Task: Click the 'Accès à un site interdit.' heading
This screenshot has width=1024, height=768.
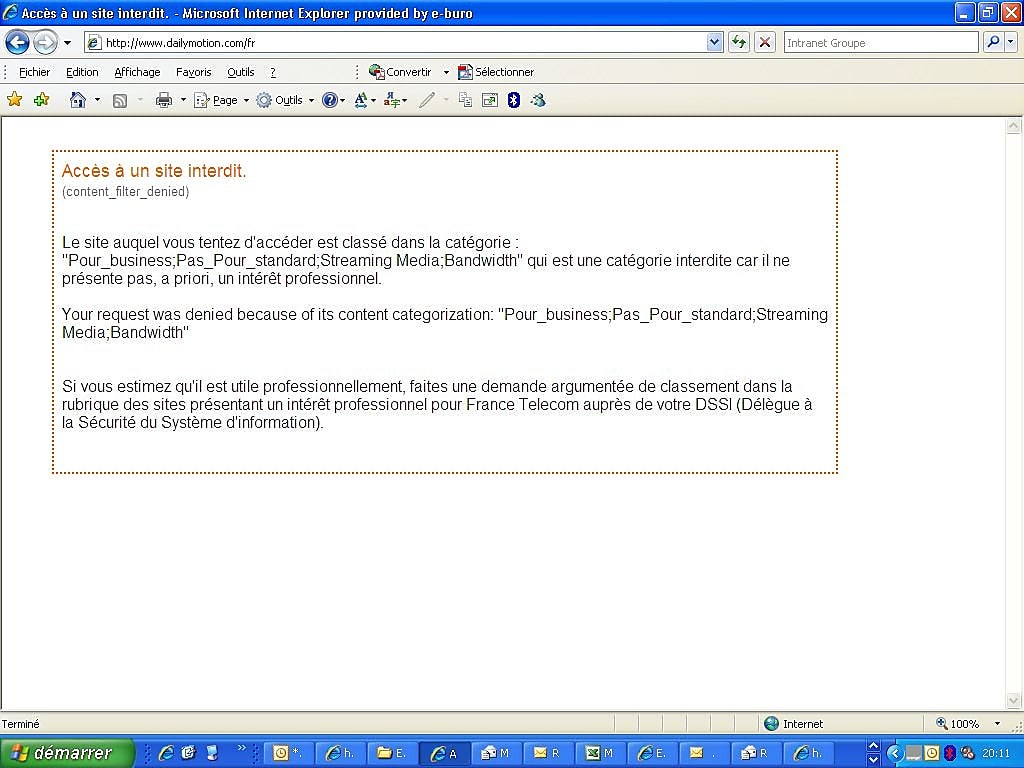Action: [153, 171]
